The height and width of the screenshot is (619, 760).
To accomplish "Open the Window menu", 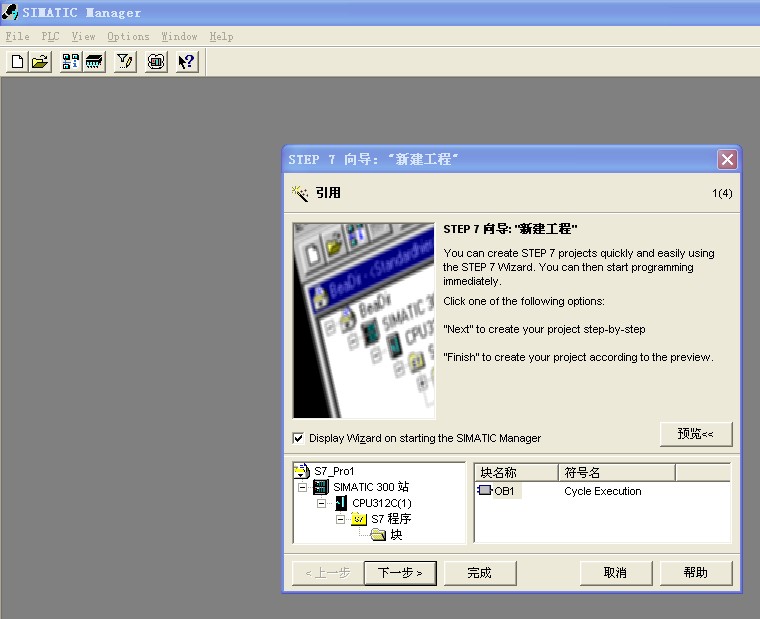I will 179,36.
